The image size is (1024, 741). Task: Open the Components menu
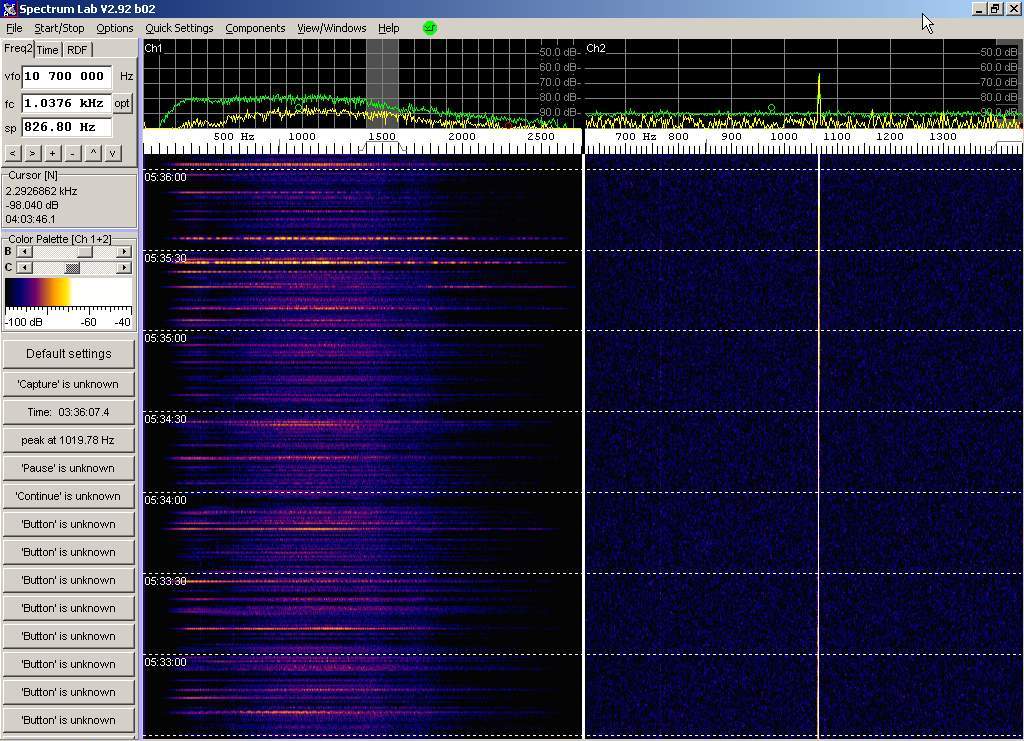coord(255,28)
